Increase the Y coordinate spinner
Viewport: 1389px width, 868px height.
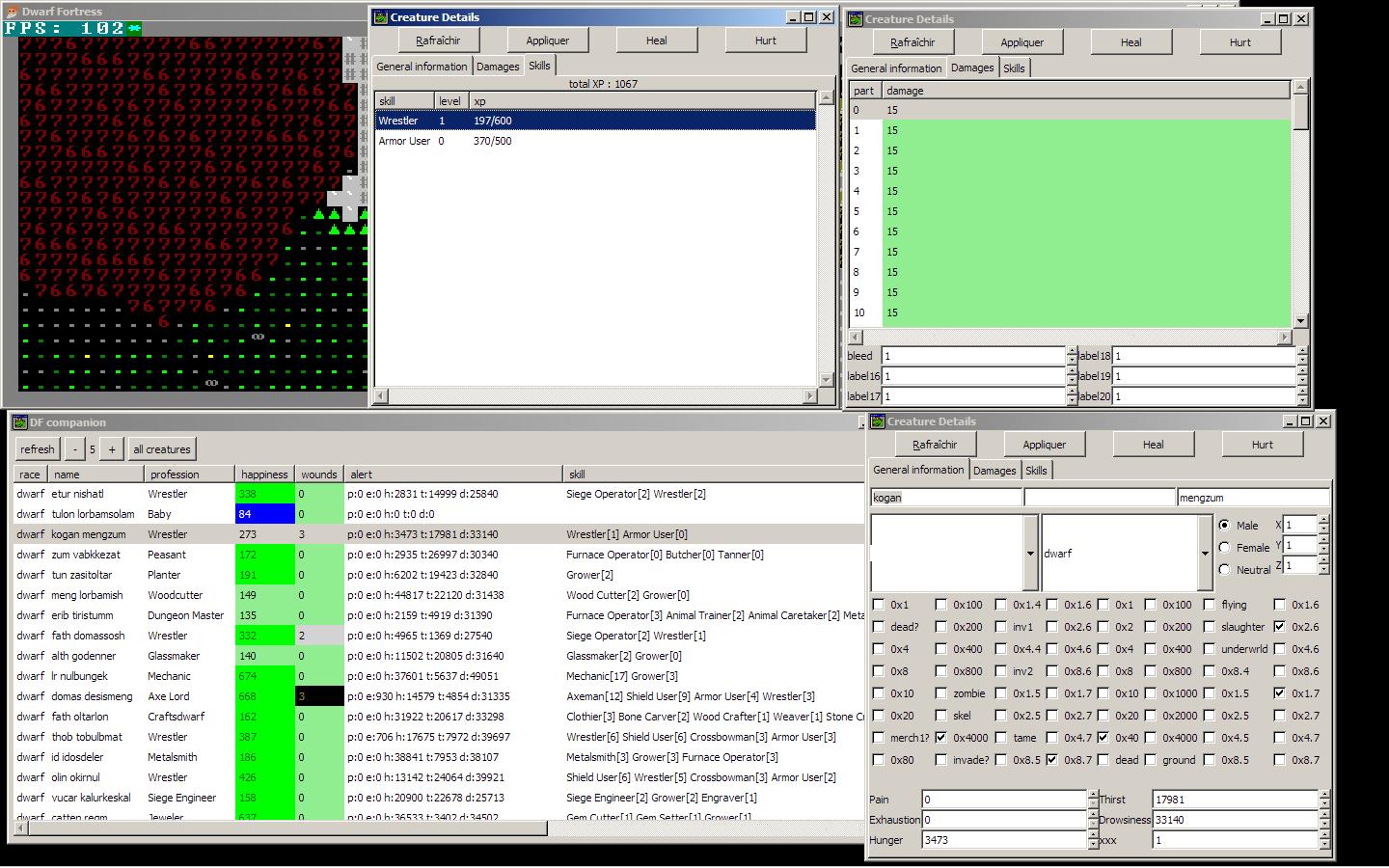tap(1323, 540)
